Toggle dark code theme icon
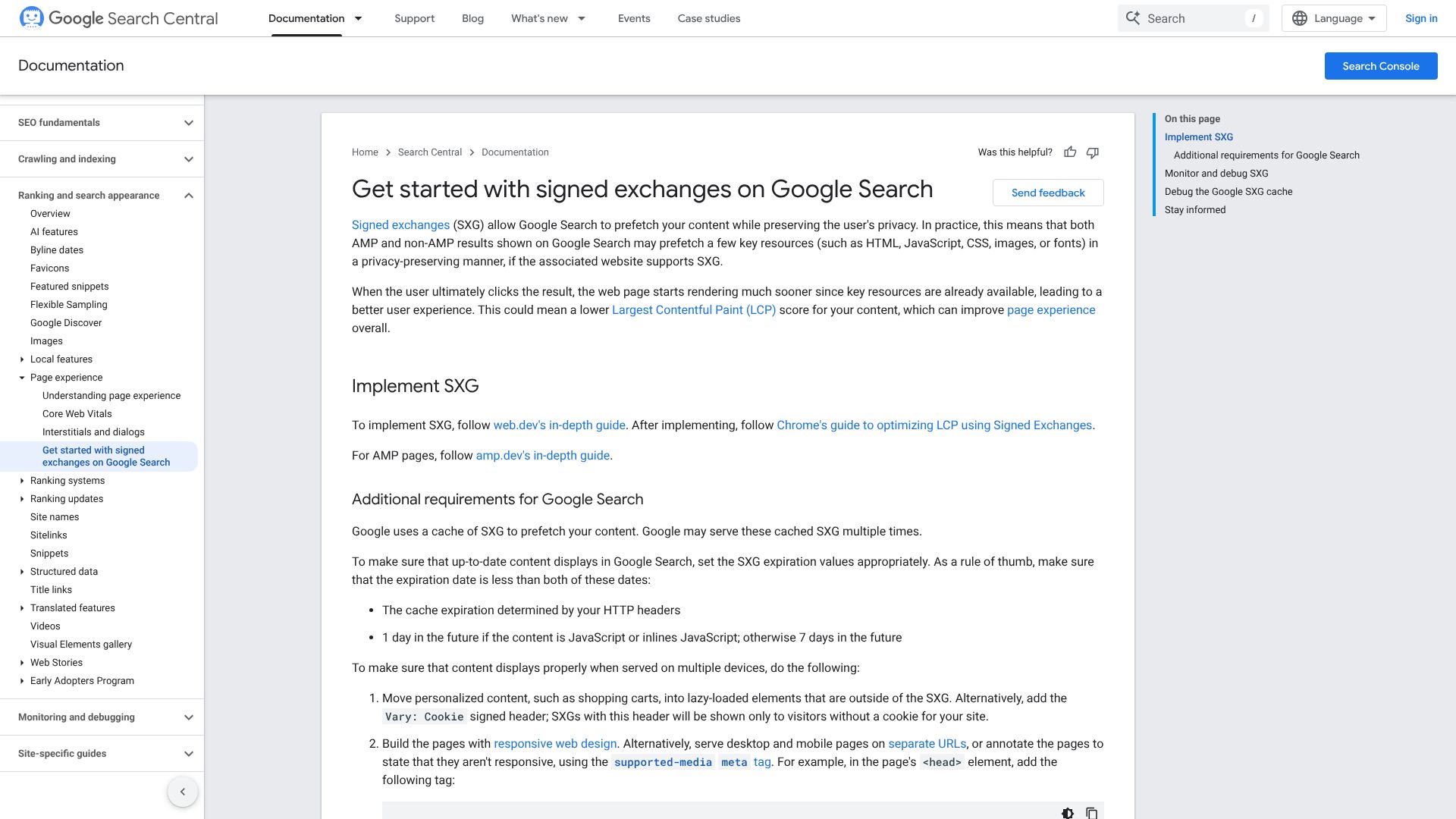Image resolution: width=1456 pixels, height=819 pixels. point(1068,813)
